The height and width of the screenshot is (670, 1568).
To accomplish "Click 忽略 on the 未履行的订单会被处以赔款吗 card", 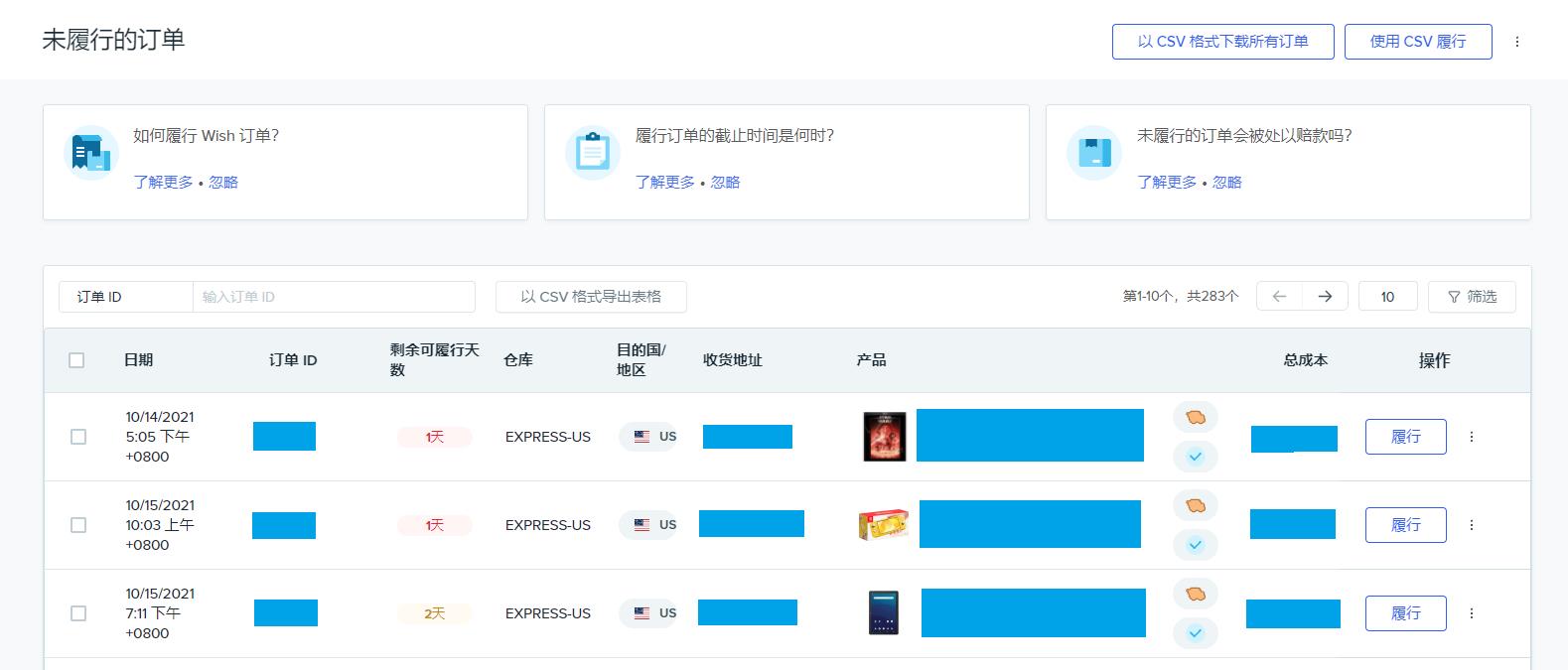I will pos(1226,183).
